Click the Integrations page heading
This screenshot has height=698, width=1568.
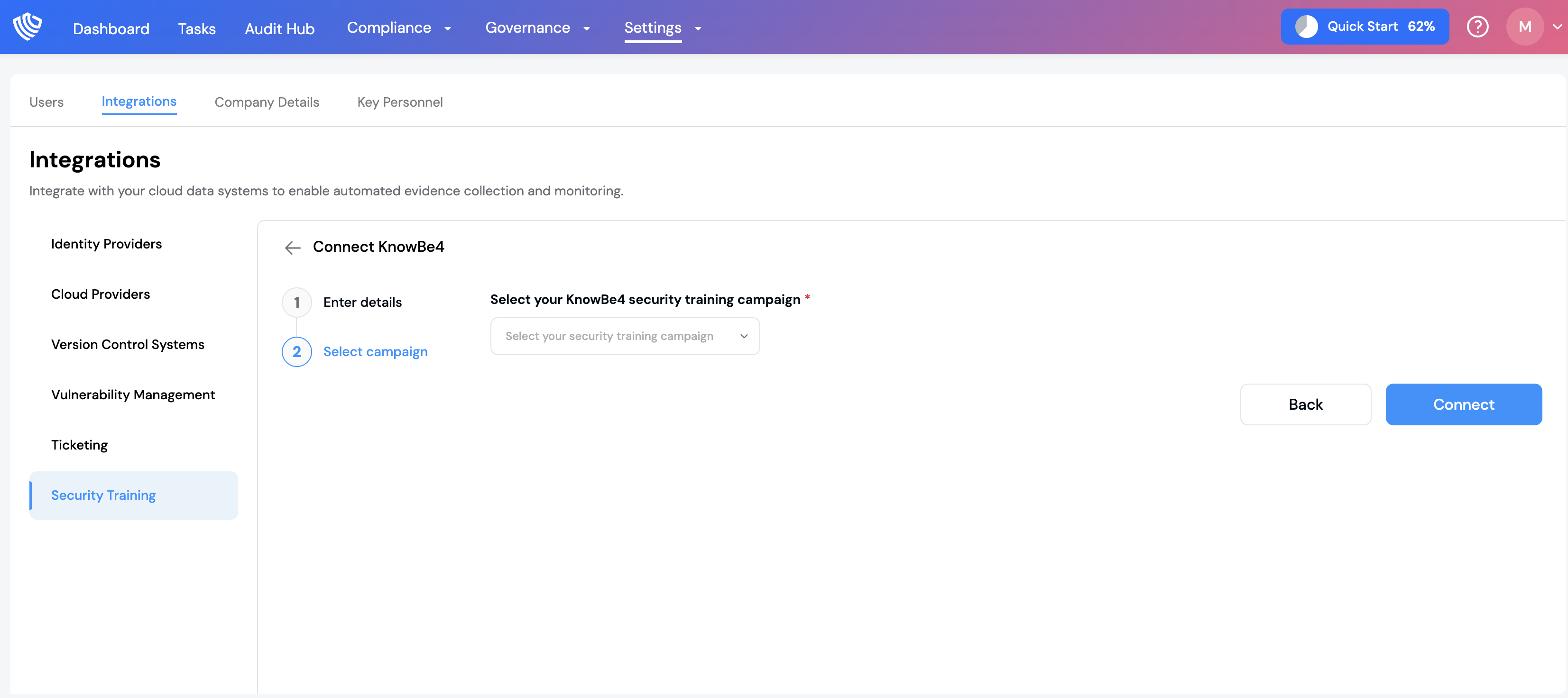tap(94, 159)
